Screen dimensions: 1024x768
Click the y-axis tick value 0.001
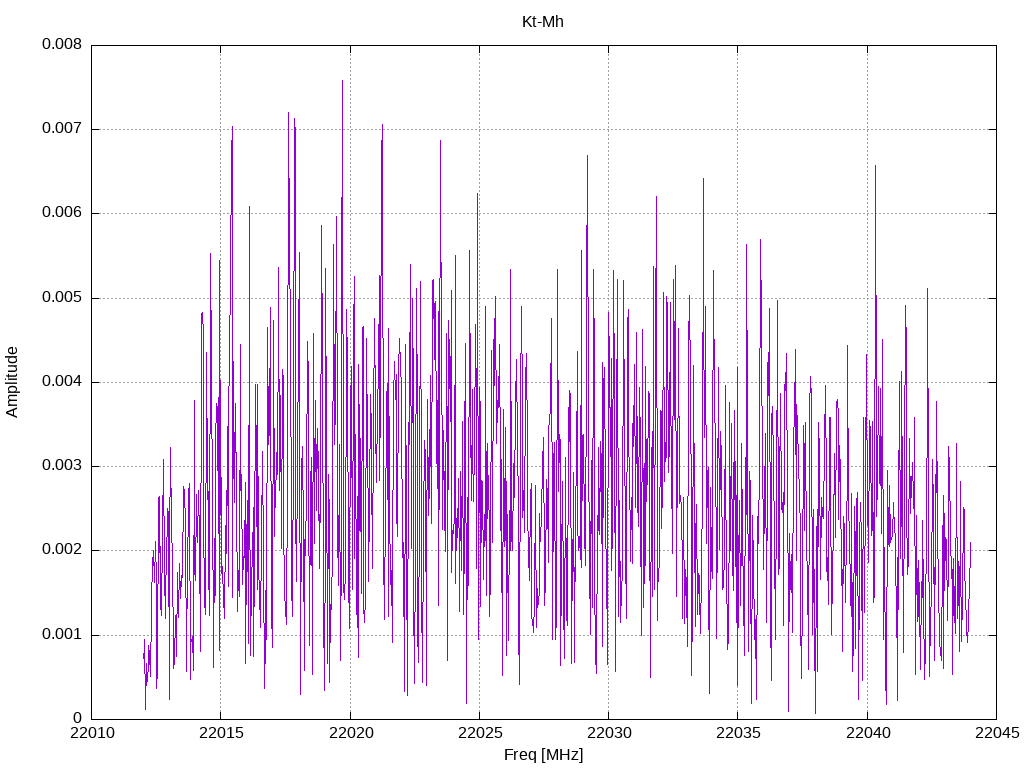(x=62, y=635)
